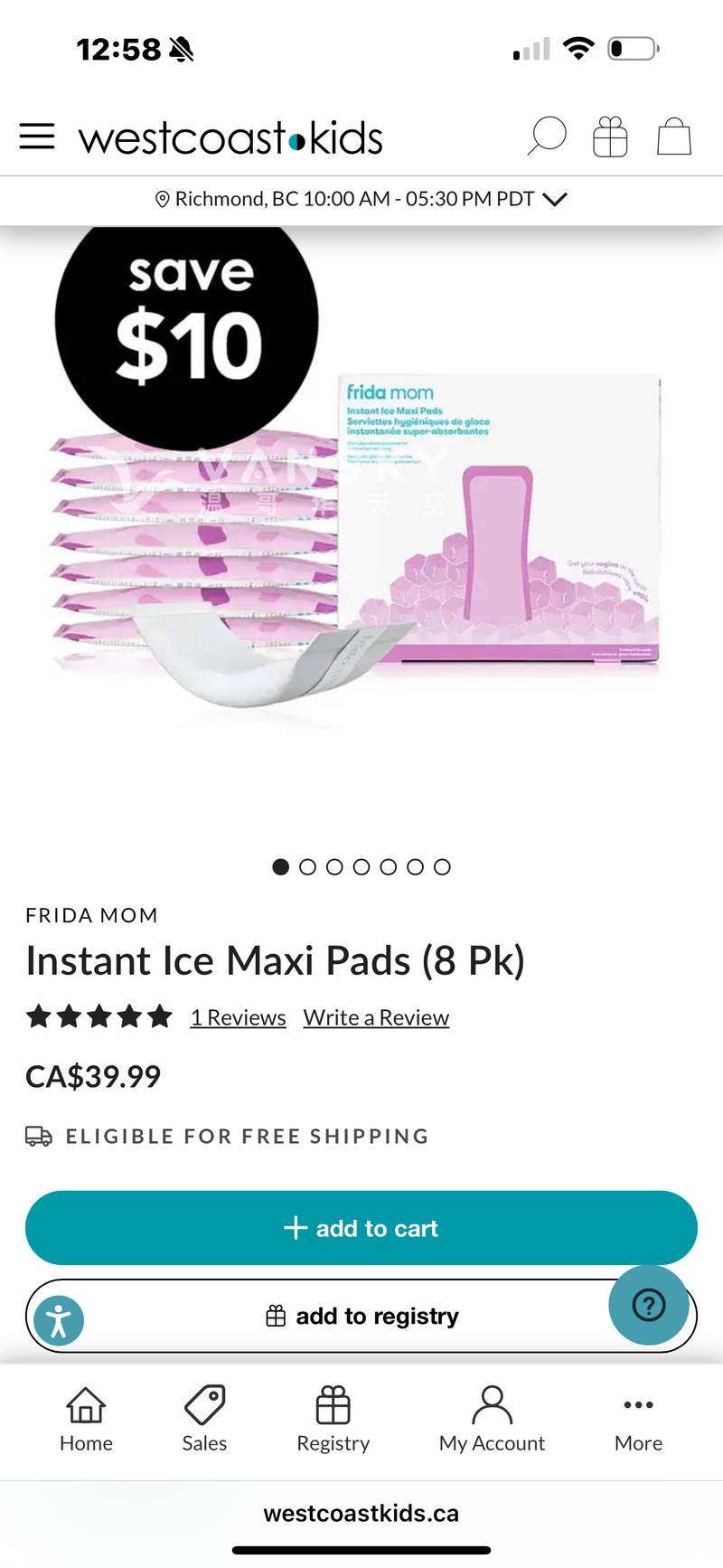The width and height of the screenshot is (723, 1568).
Task: Open the accessibility options icon
Action: (59, 1320)
